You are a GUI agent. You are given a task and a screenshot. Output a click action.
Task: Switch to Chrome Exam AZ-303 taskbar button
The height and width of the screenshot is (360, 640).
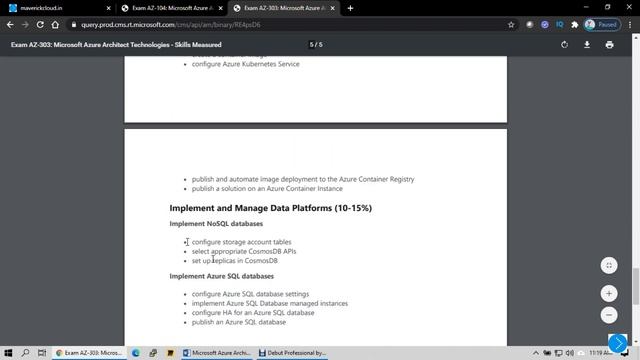click(89, 353)
